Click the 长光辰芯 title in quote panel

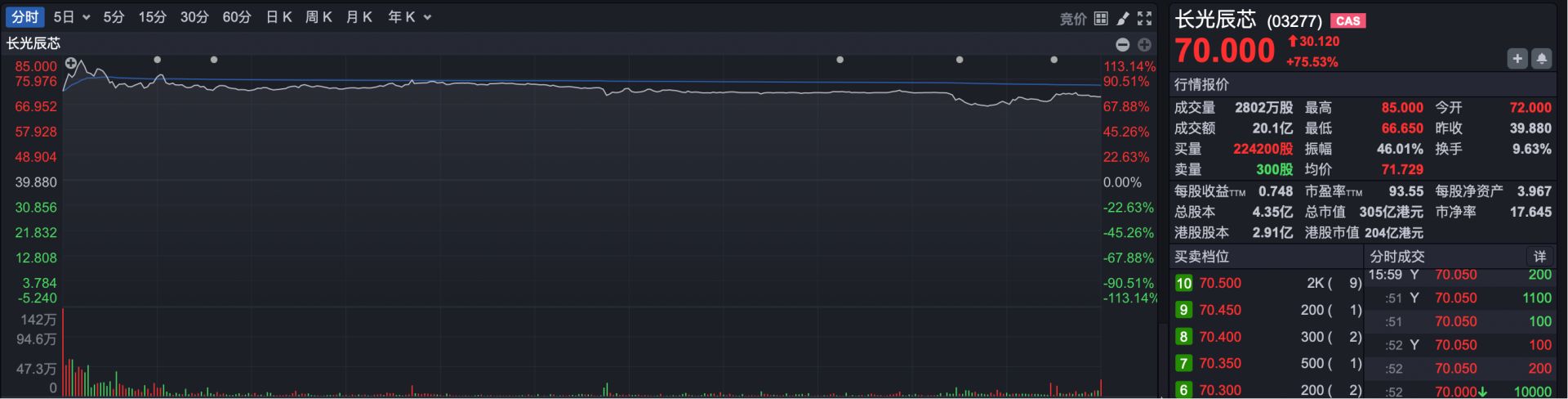point(1215,20)
